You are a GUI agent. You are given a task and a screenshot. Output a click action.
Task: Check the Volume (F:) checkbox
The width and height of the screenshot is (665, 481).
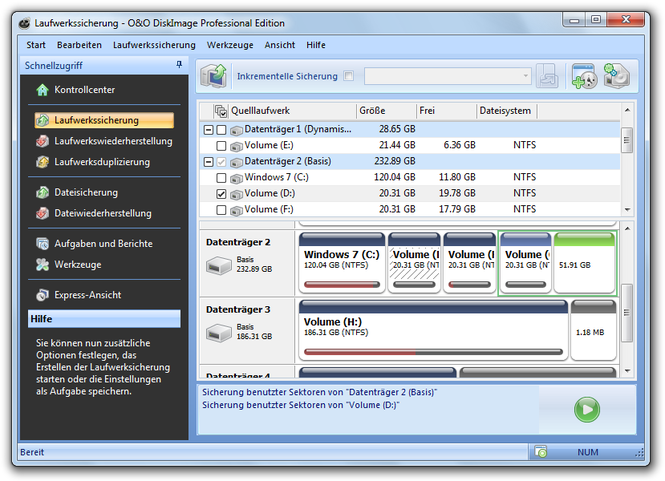click(x=221, y=210)
